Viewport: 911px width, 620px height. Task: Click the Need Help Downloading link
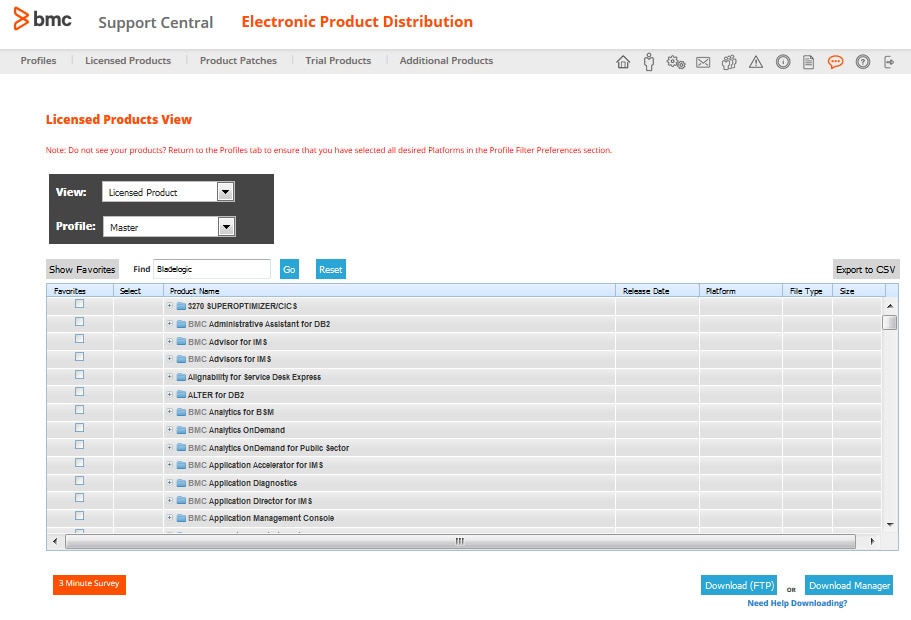[x=797, y=603]
